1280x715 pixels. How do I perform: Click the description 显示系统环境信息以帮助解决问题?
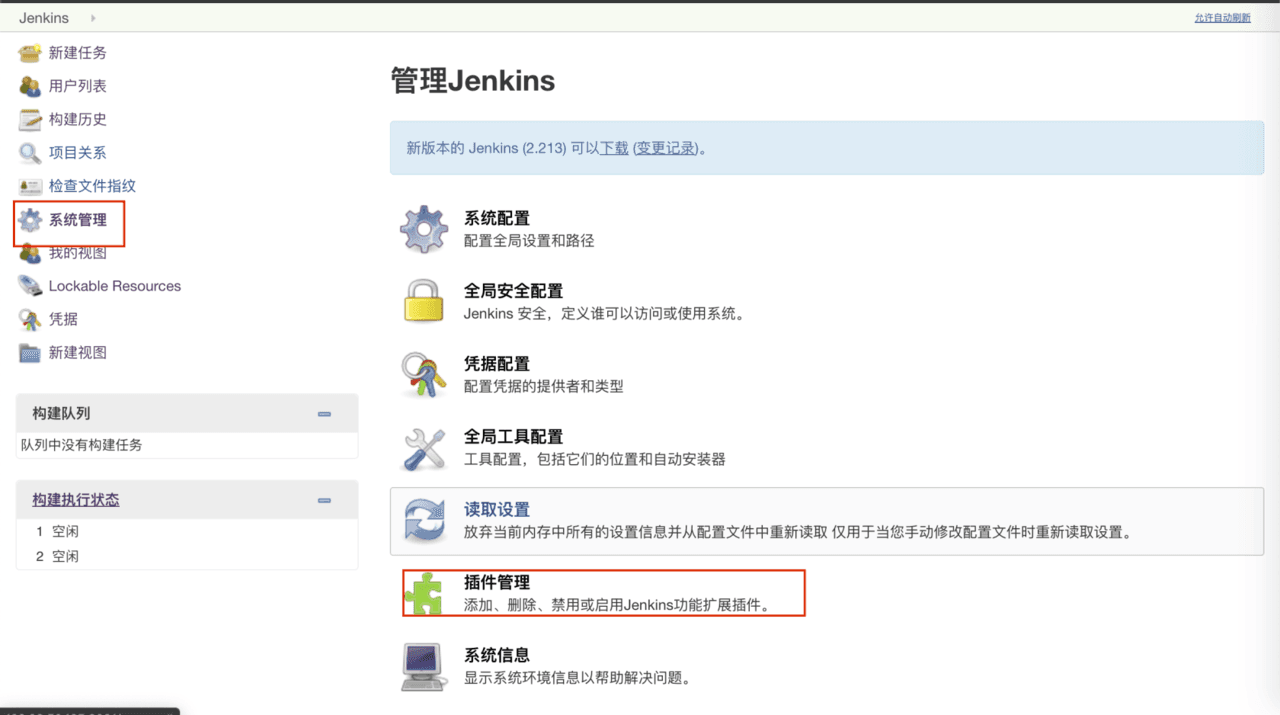[x=578, y=679]
